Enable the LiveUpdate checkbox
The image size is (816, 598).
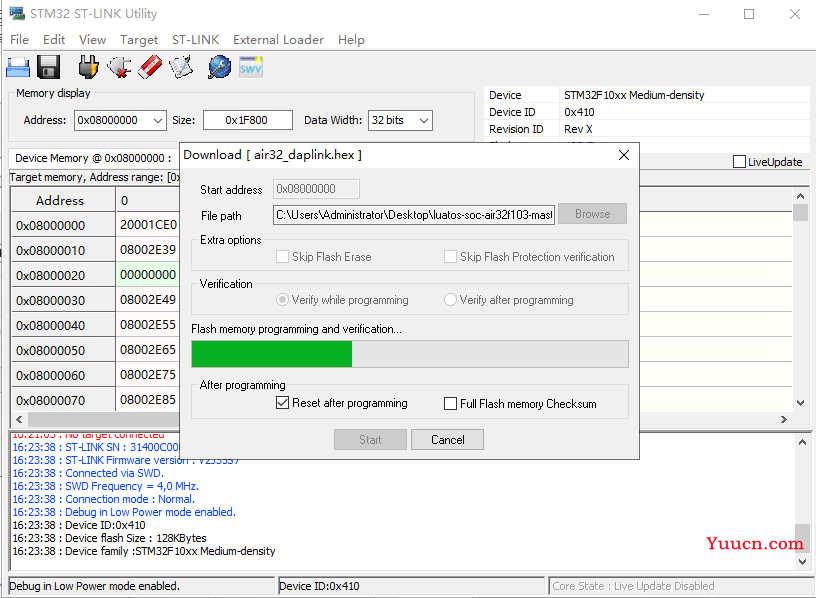[x=739, y=162]
